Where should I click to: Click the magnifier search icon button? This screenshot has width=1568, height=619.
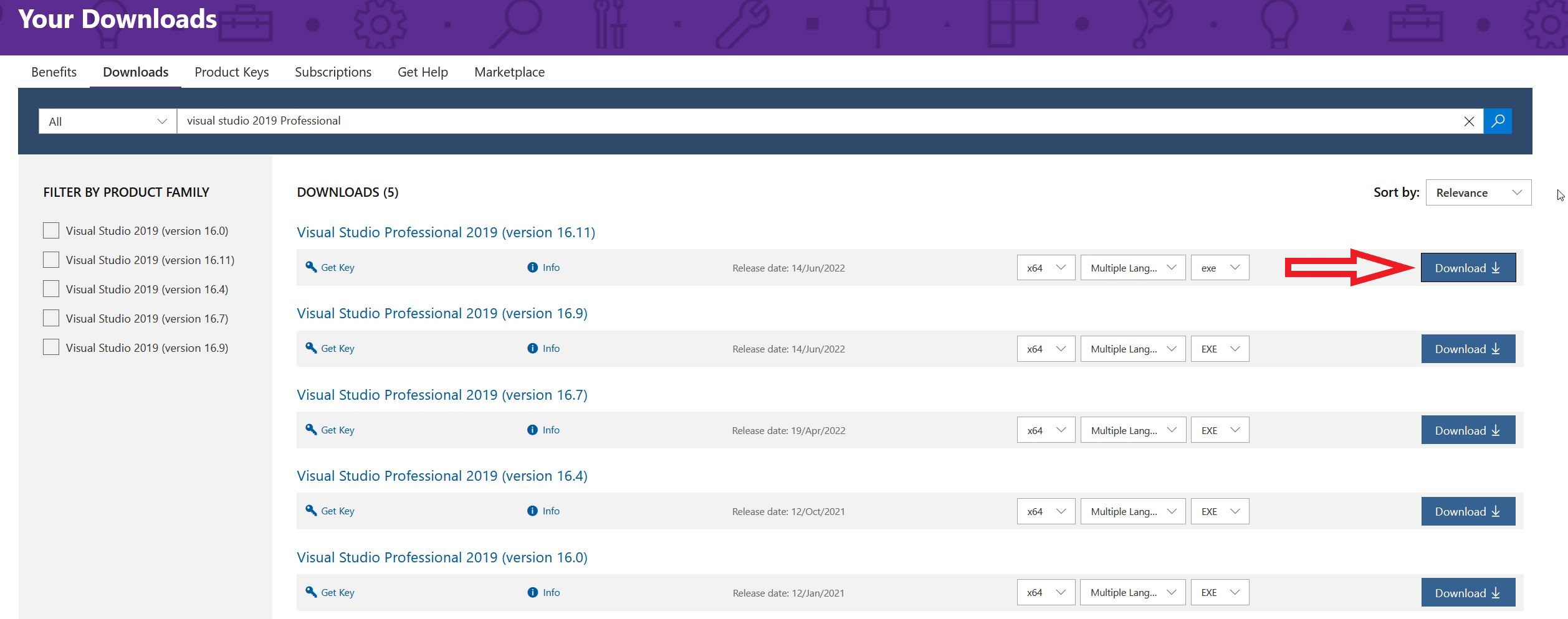[x=1498, y=121]
